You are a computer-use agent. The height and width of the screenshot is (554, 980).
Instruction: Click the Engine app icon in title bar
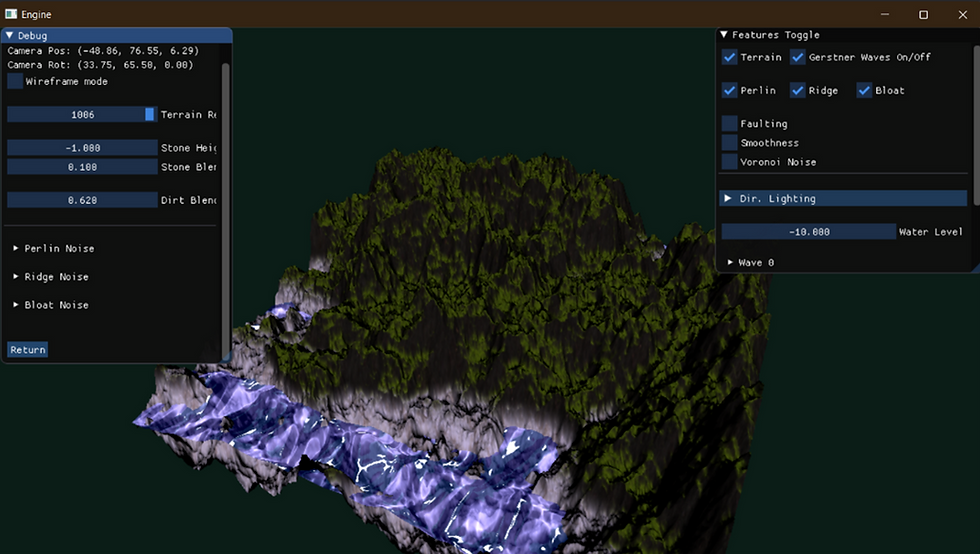click(x=11, y=14)
